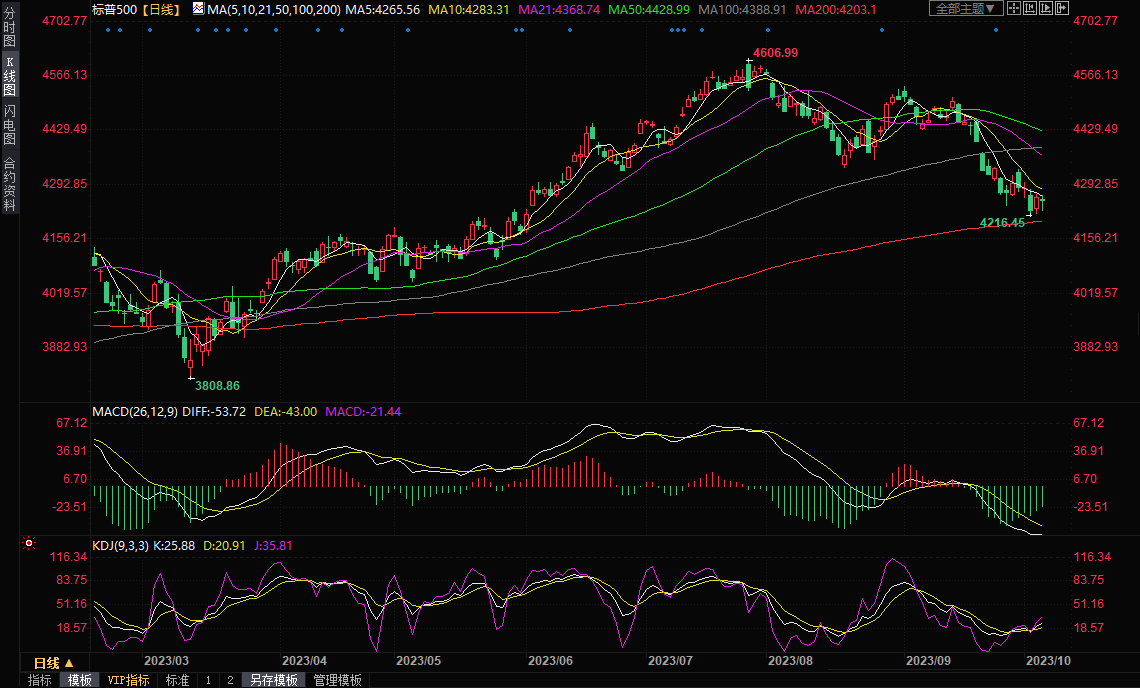Open the 合约资料 side tab

click(10, 183)
